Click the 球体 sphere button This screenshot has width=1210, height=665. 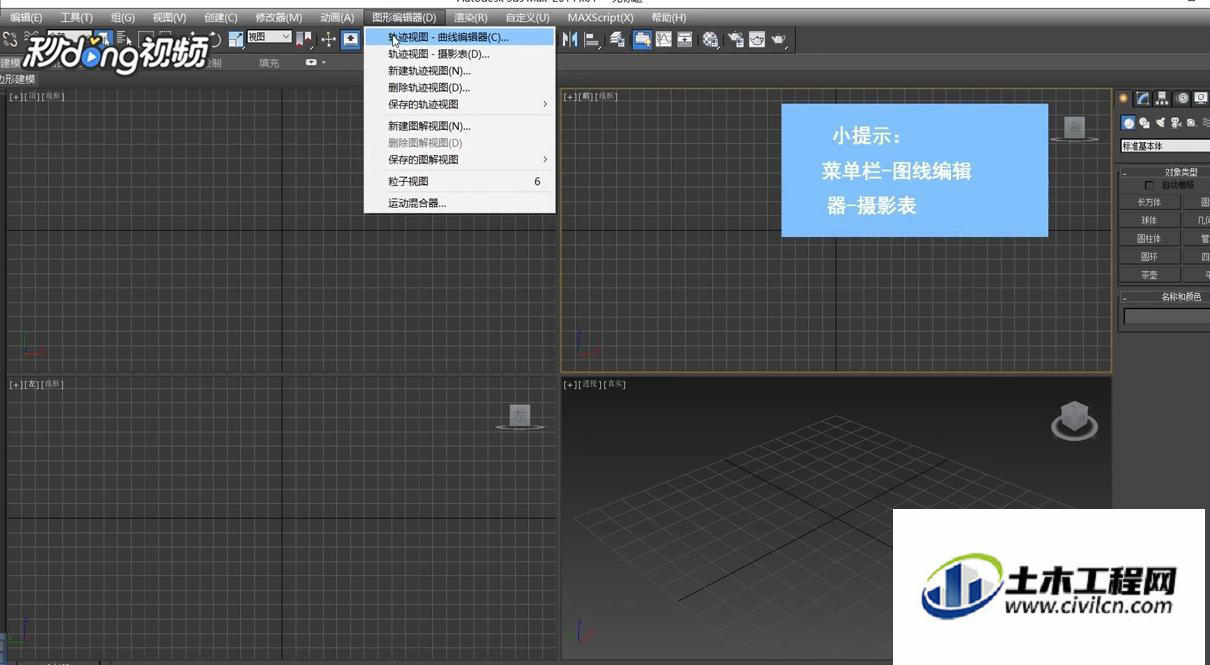coord(1150,220)
